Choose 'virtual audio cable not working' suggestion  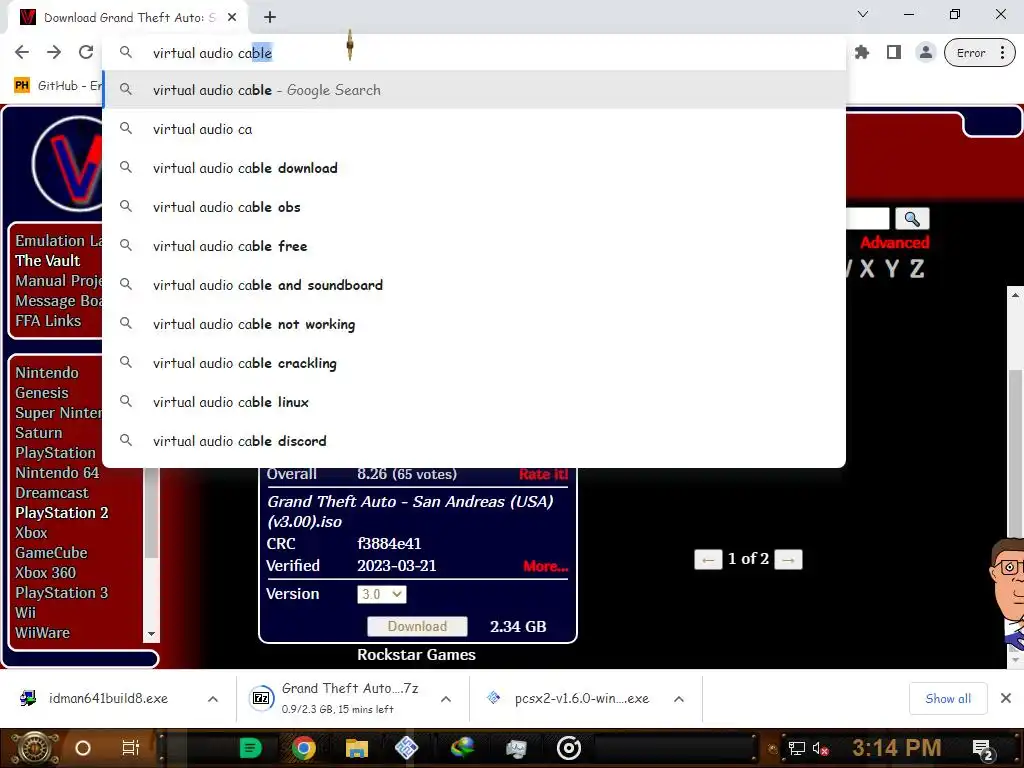coord(475,324)
